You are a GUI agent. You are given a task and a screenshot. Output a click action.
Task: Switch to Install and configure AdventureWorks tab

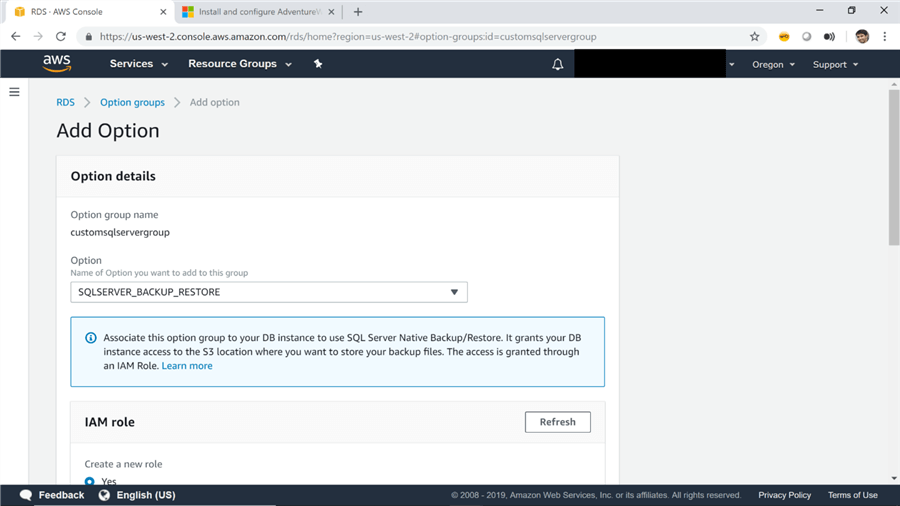tap(258, 11)
